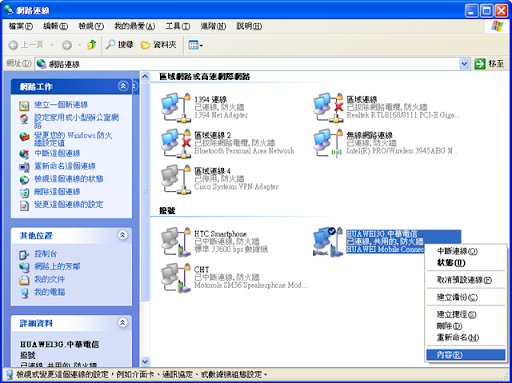The height and width of the screenshot is (383, 512).
Task: Click the 變更這個連線的設定 task icon
Action: click(x=24, y=205)
